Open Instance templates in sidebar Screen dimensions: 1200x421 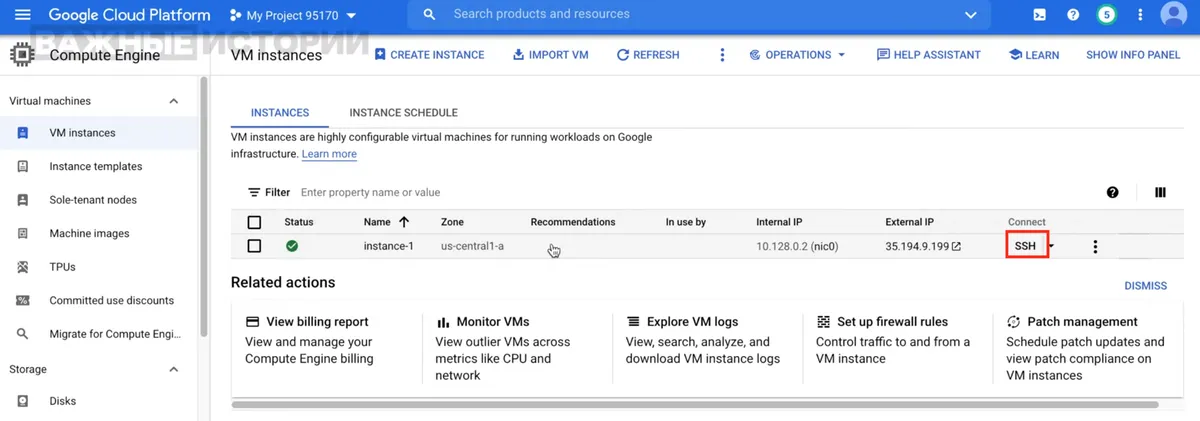98,167
